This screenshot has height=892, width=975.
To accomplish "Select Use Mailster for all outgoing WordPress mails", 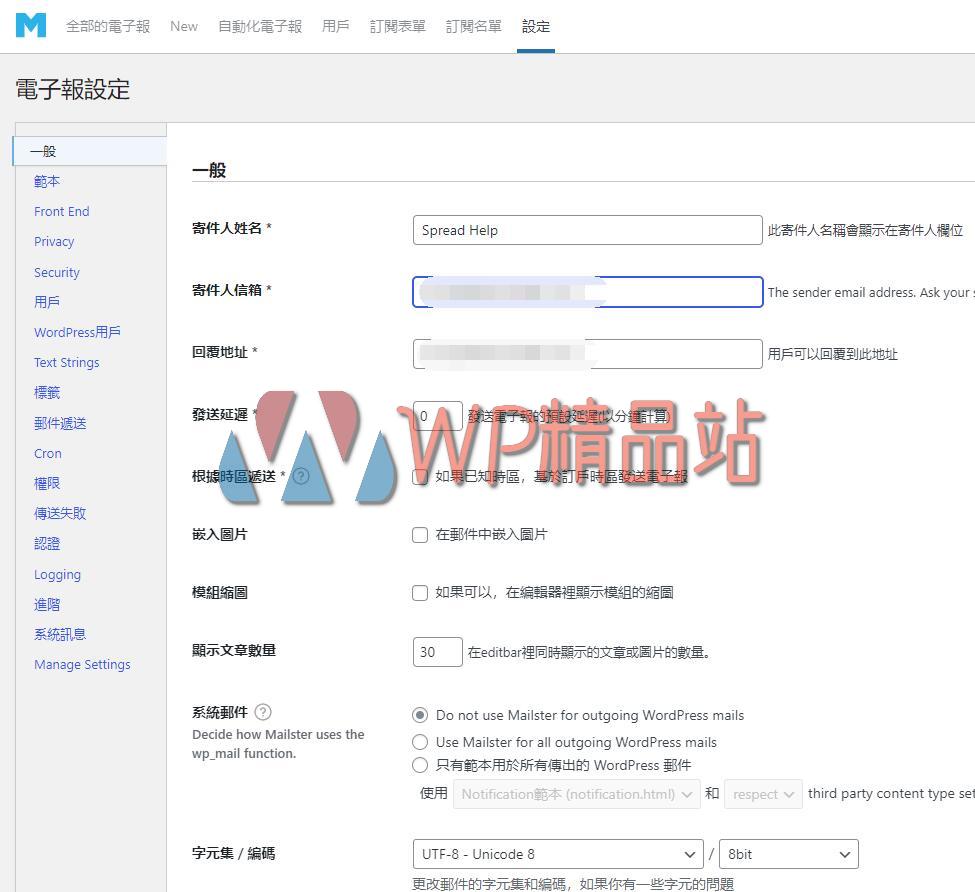I will [420, 740].
